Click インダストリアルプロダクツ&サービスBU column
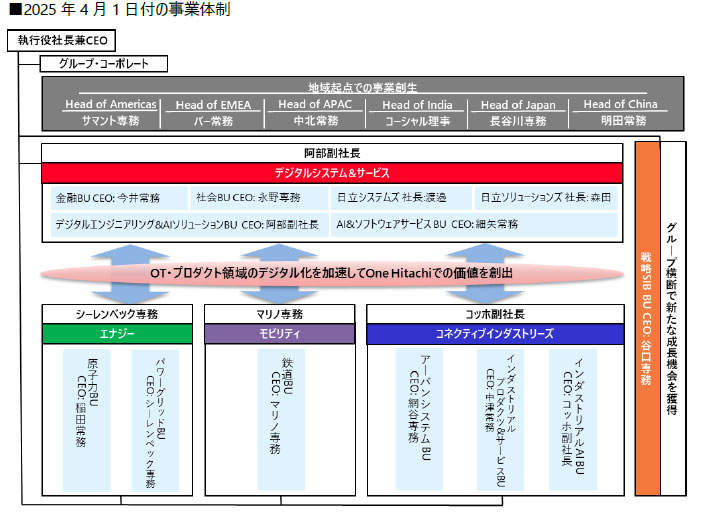The height and width of the screenshot is (515, 703). pos(500,420)
